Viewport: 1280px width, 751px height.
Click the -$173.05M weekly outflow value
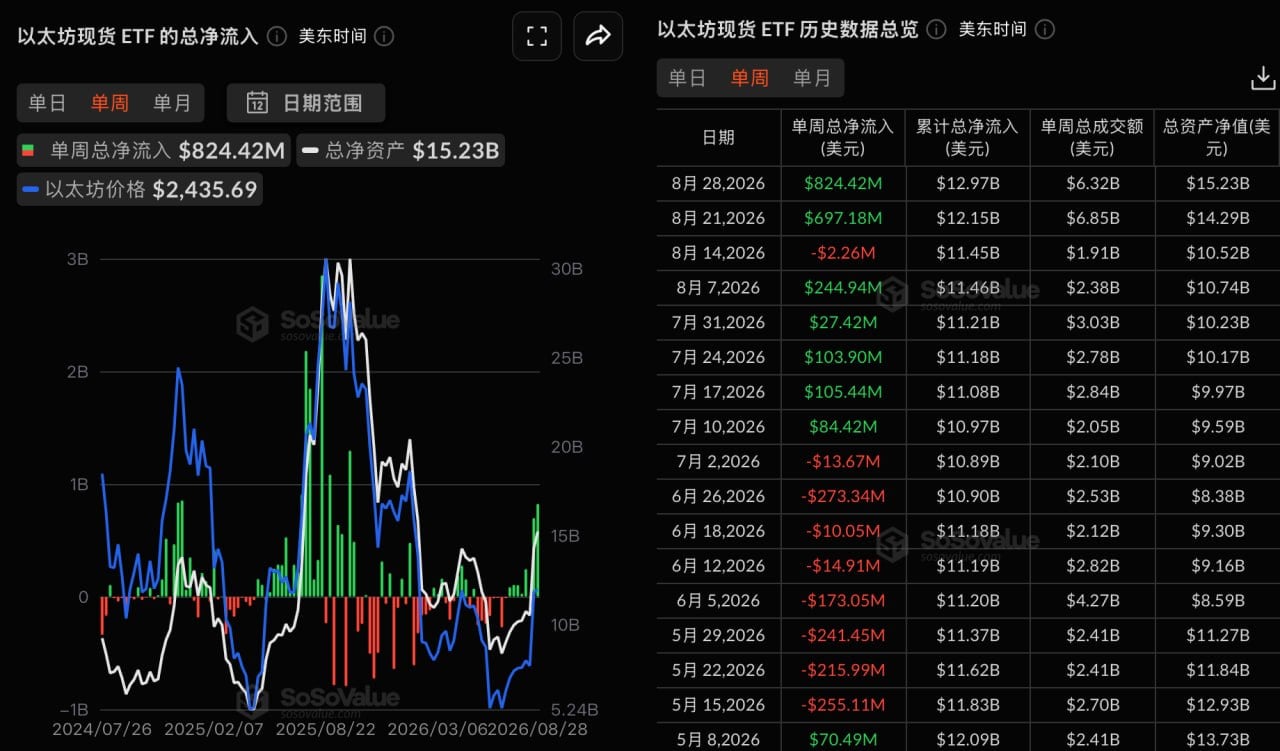click(x=843, y=601)
